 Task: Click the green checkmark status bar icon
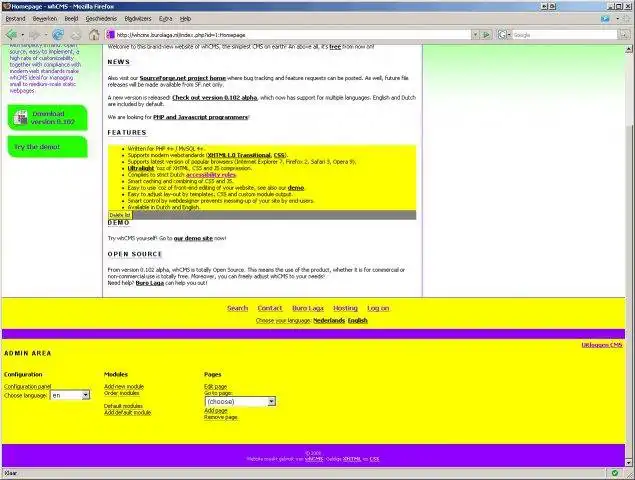615,473
